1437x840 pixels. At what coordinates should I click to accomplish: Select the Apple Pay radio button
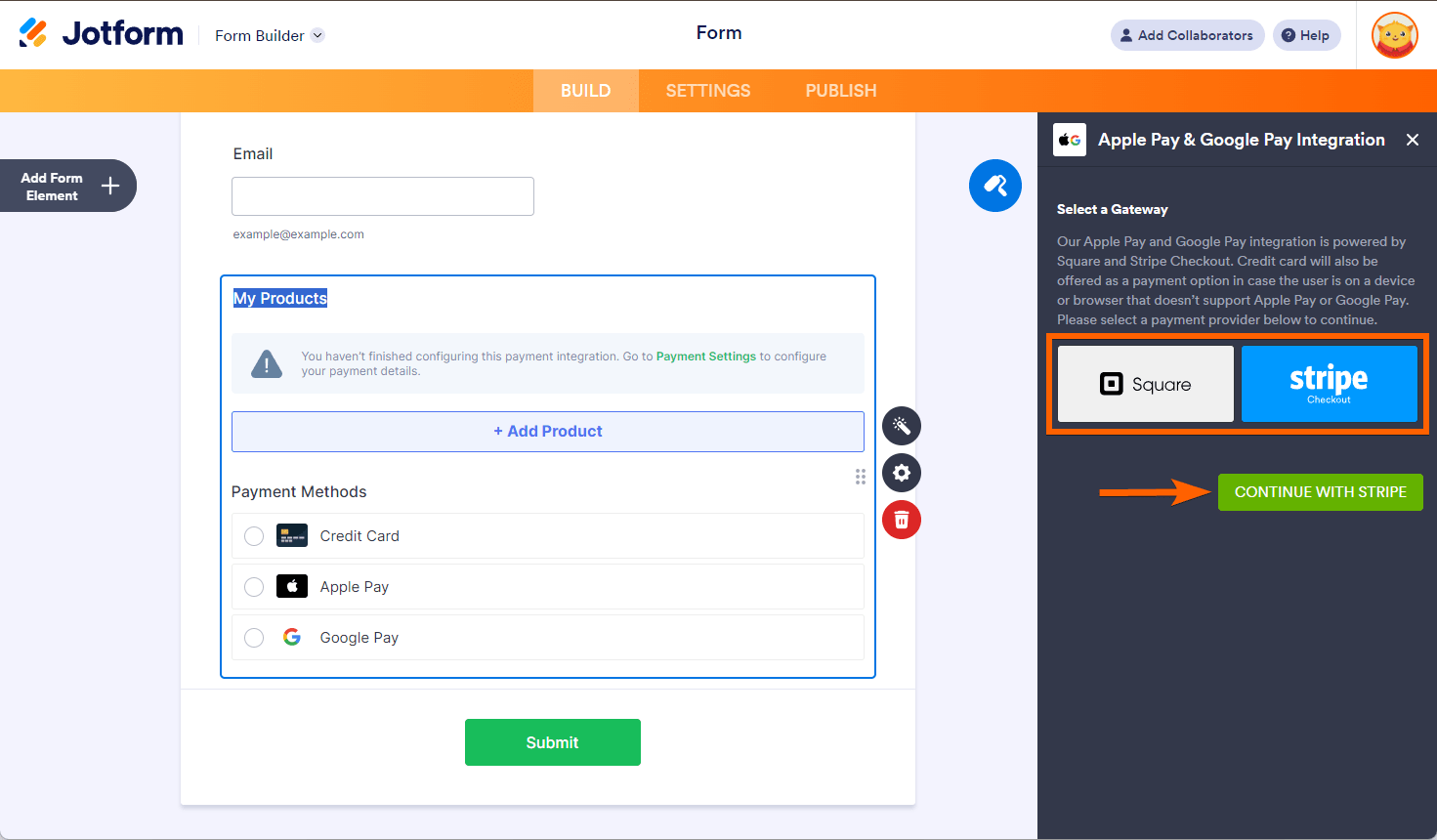point(254,587)
